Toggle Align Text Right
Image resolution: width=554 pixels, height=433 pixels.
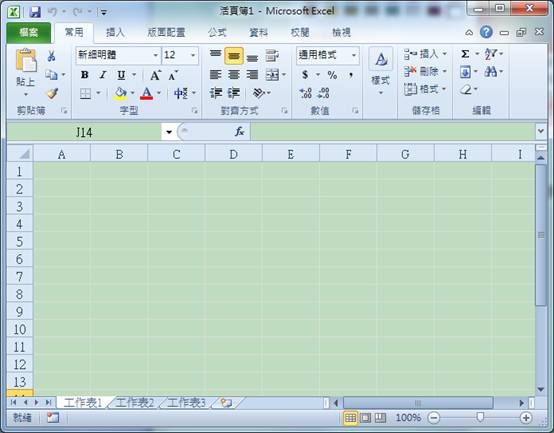pyautogui.click(x=252, y=75)
